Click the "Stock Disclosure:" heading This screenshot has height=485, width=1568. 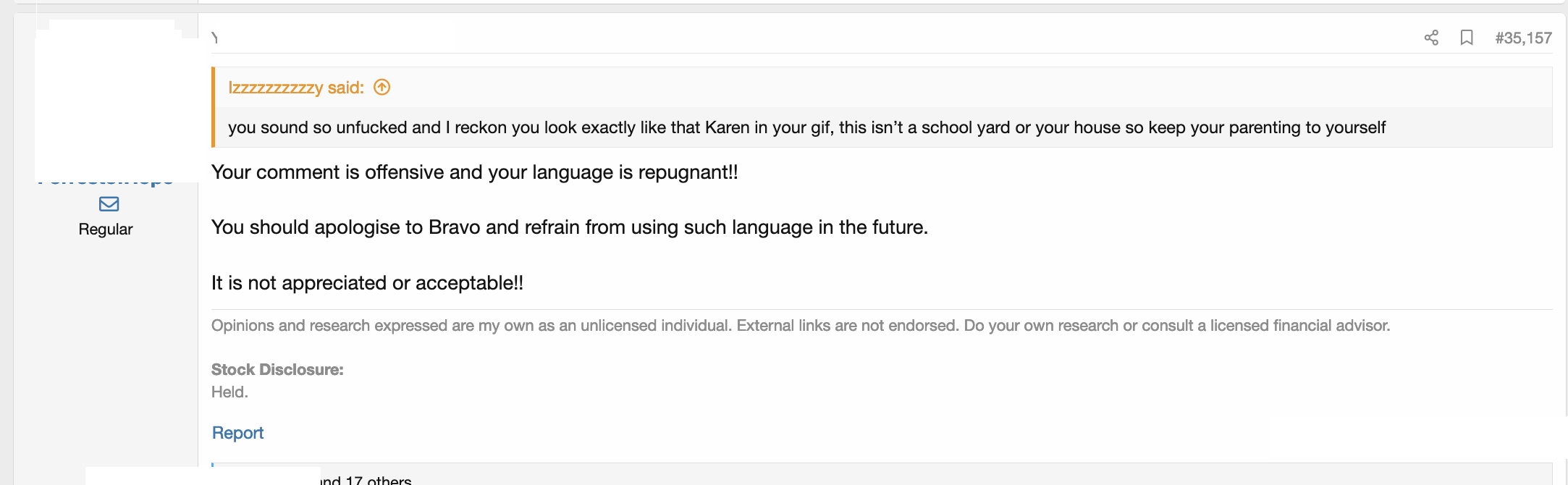[x=277, y=370]
